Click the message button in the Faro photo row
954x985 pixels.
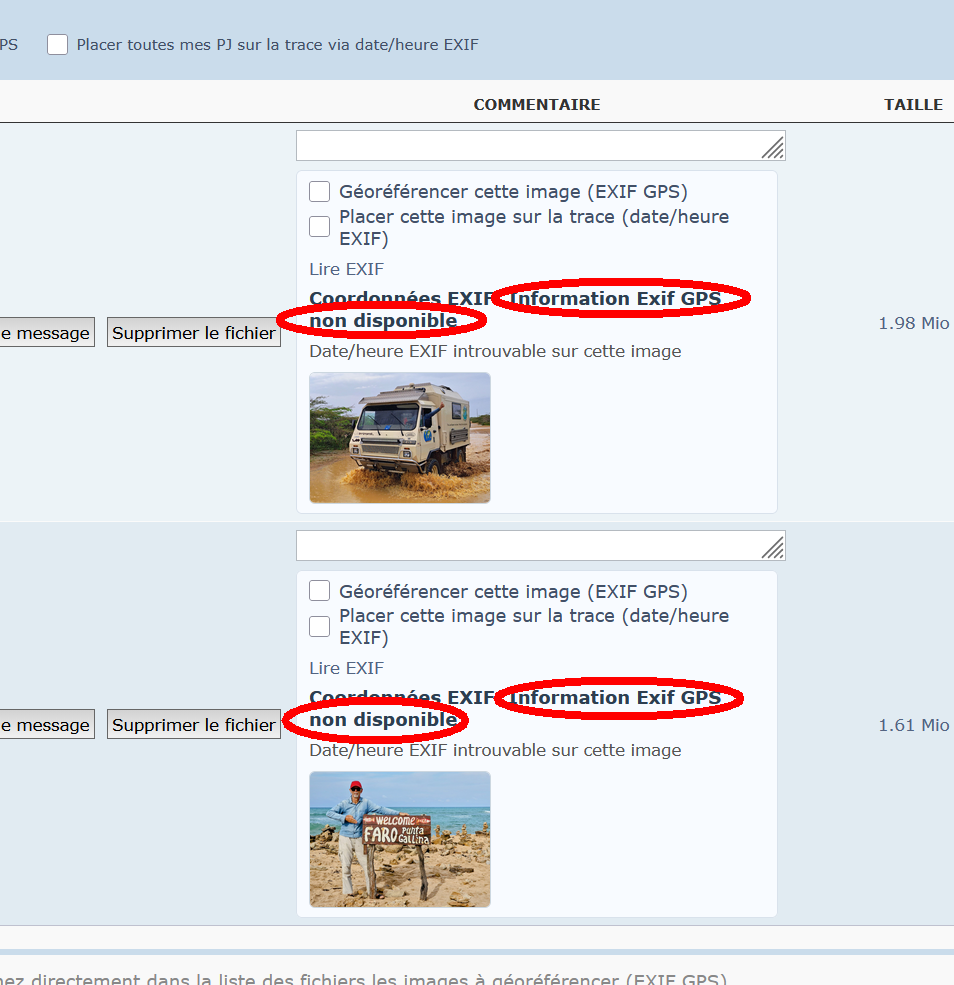point(46,725)
